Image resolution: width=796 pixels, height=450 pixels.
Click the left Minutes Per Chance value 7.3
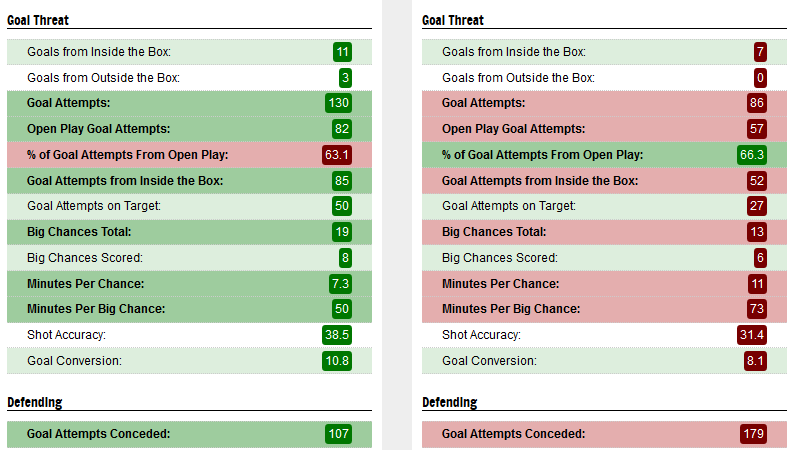tap(340, 283)
